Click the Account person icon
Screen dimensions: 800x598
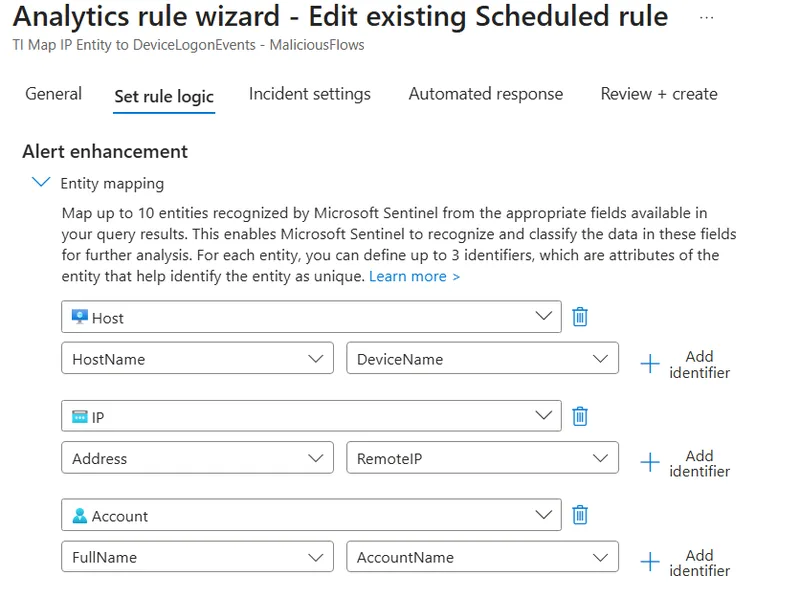click(80, 515)
